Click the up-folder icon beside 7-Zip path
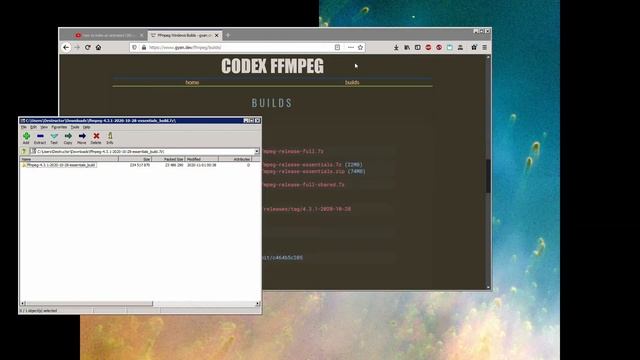 pos(24,151)
